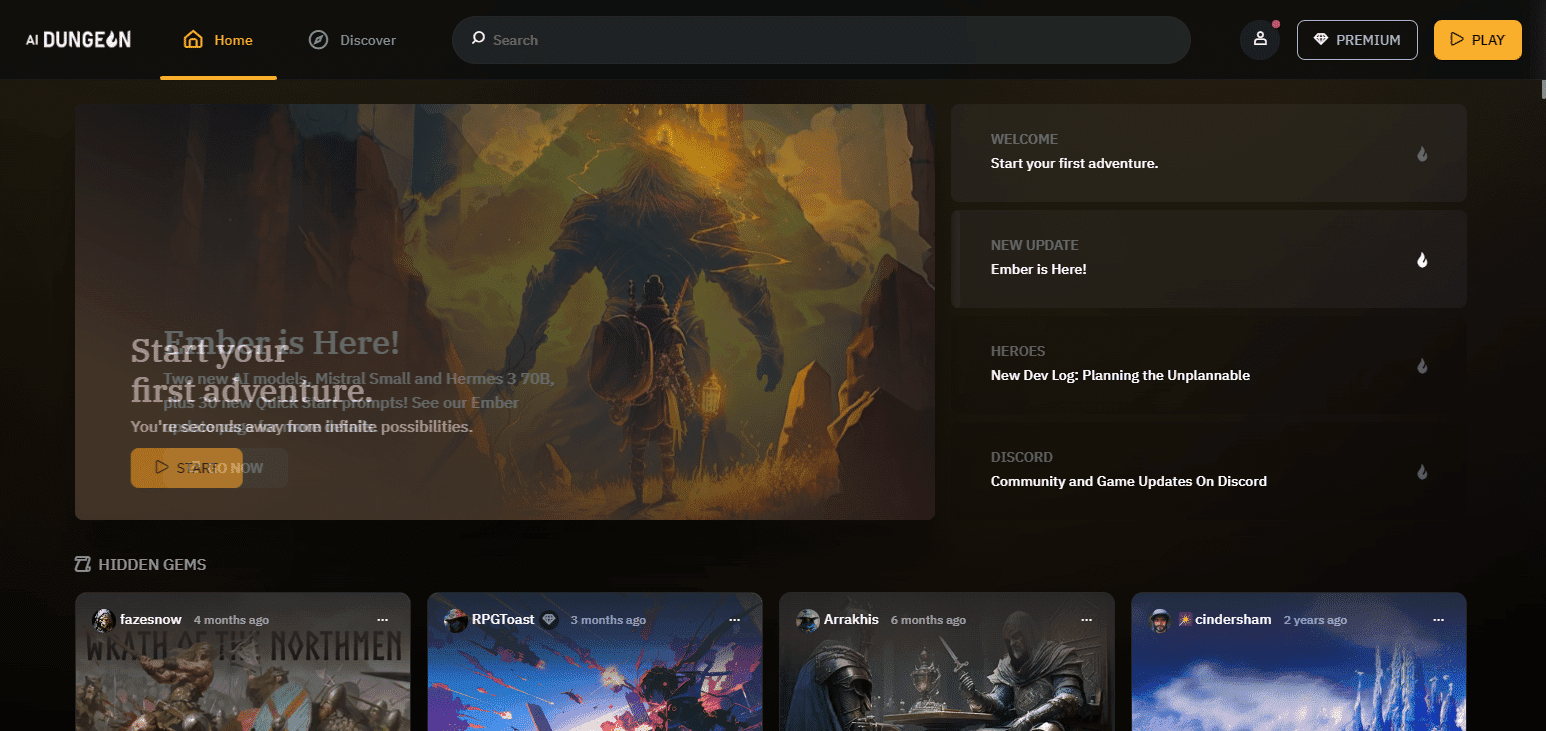Open fazesnow's avatar

103,620
